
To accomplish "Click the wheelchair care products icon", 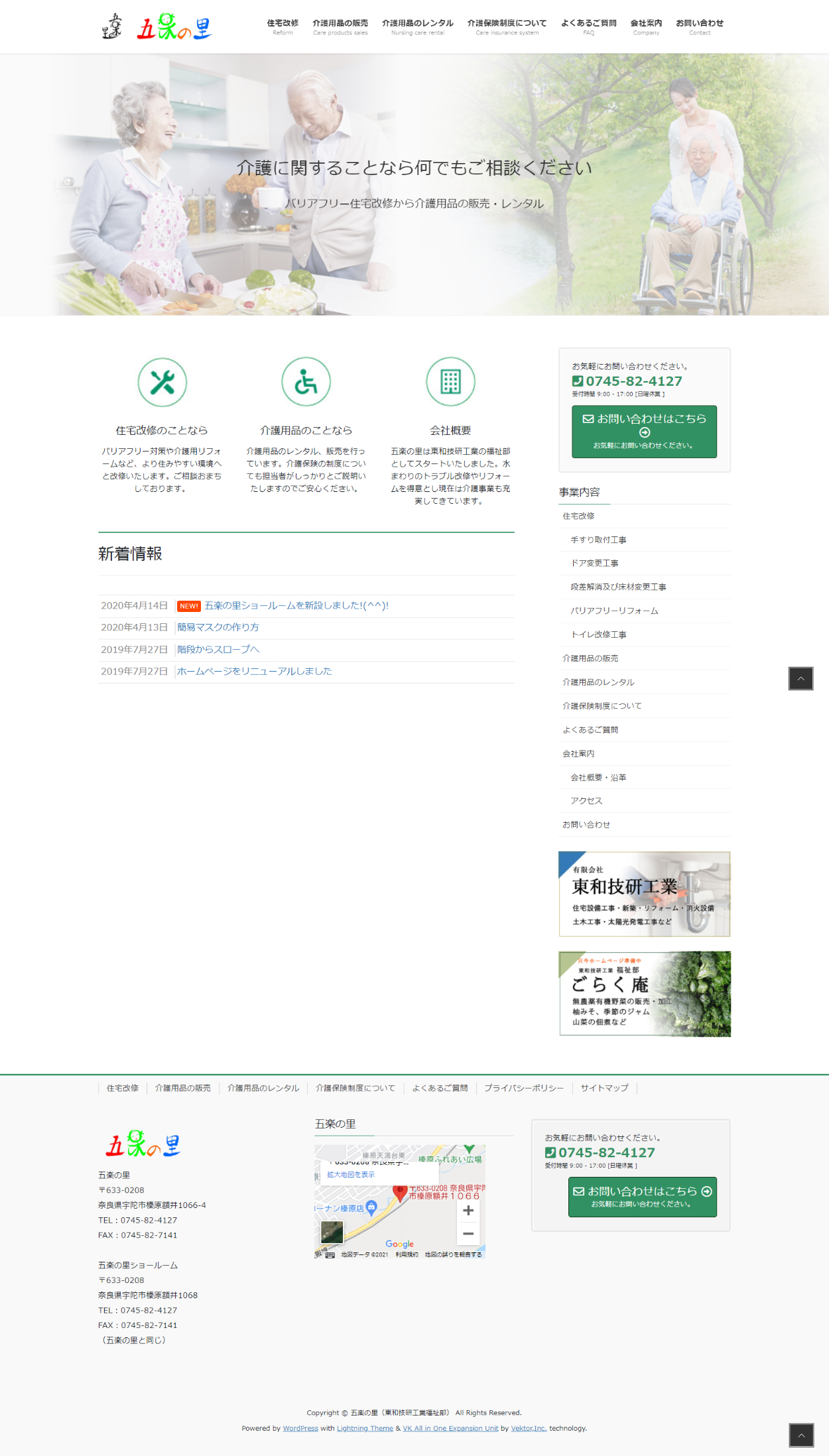I will (306, 382).
